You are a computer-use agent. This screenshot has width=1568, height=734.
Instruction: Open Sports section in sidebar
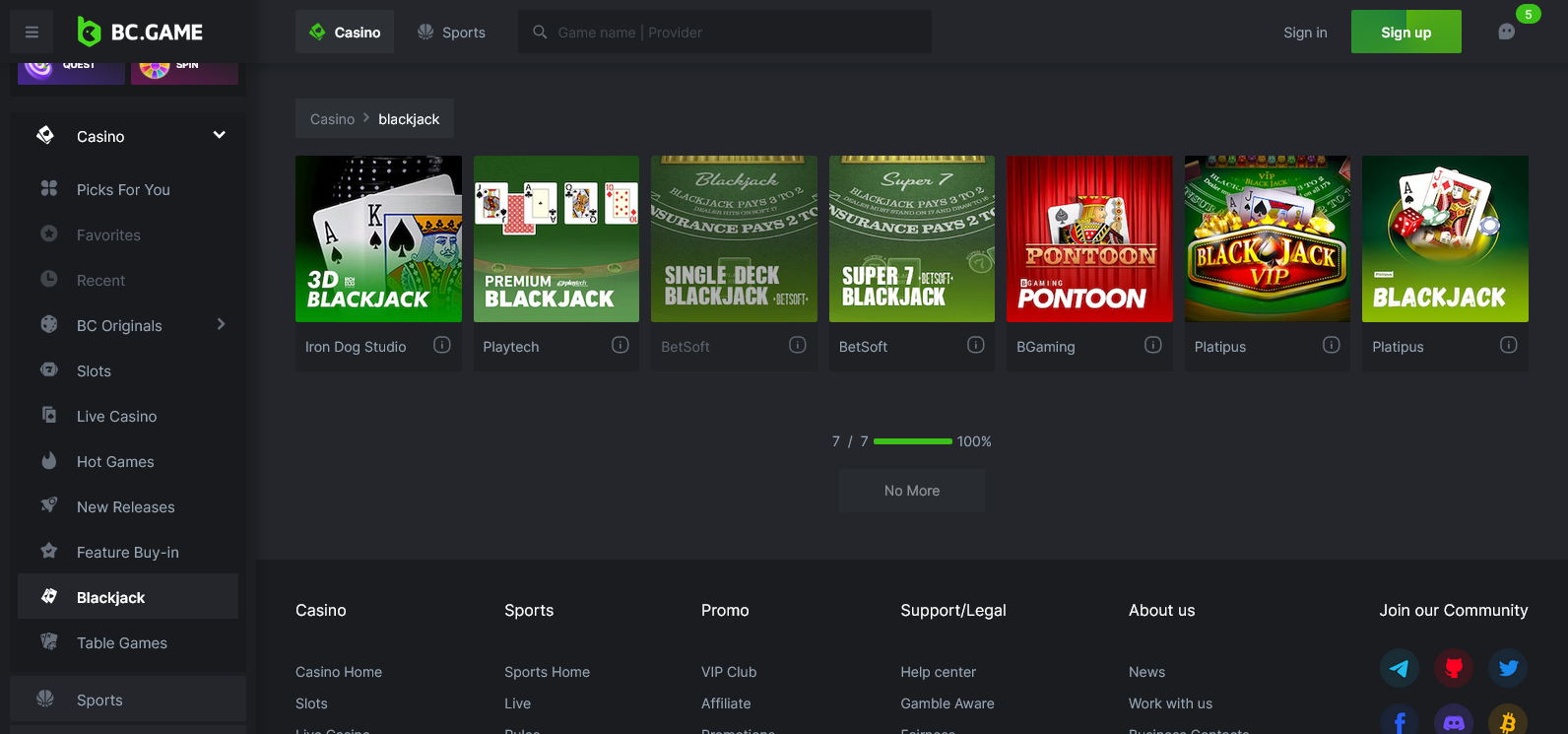click(x=128, y=699)
